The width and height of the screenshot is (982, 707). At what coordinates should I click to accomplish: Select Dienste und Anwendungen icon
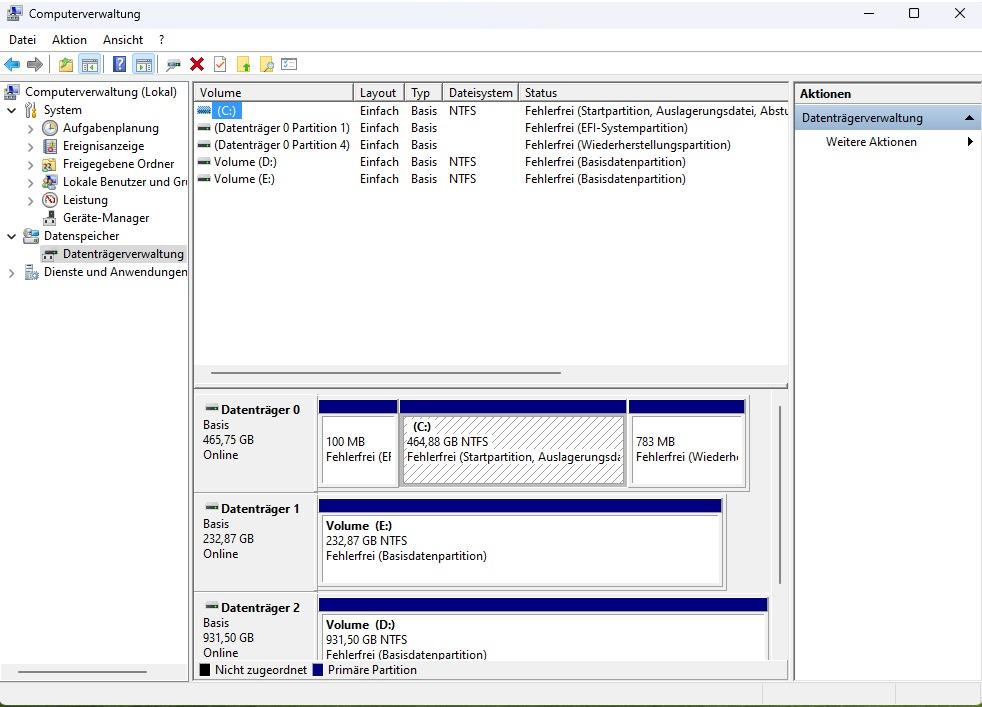(31, 272)
